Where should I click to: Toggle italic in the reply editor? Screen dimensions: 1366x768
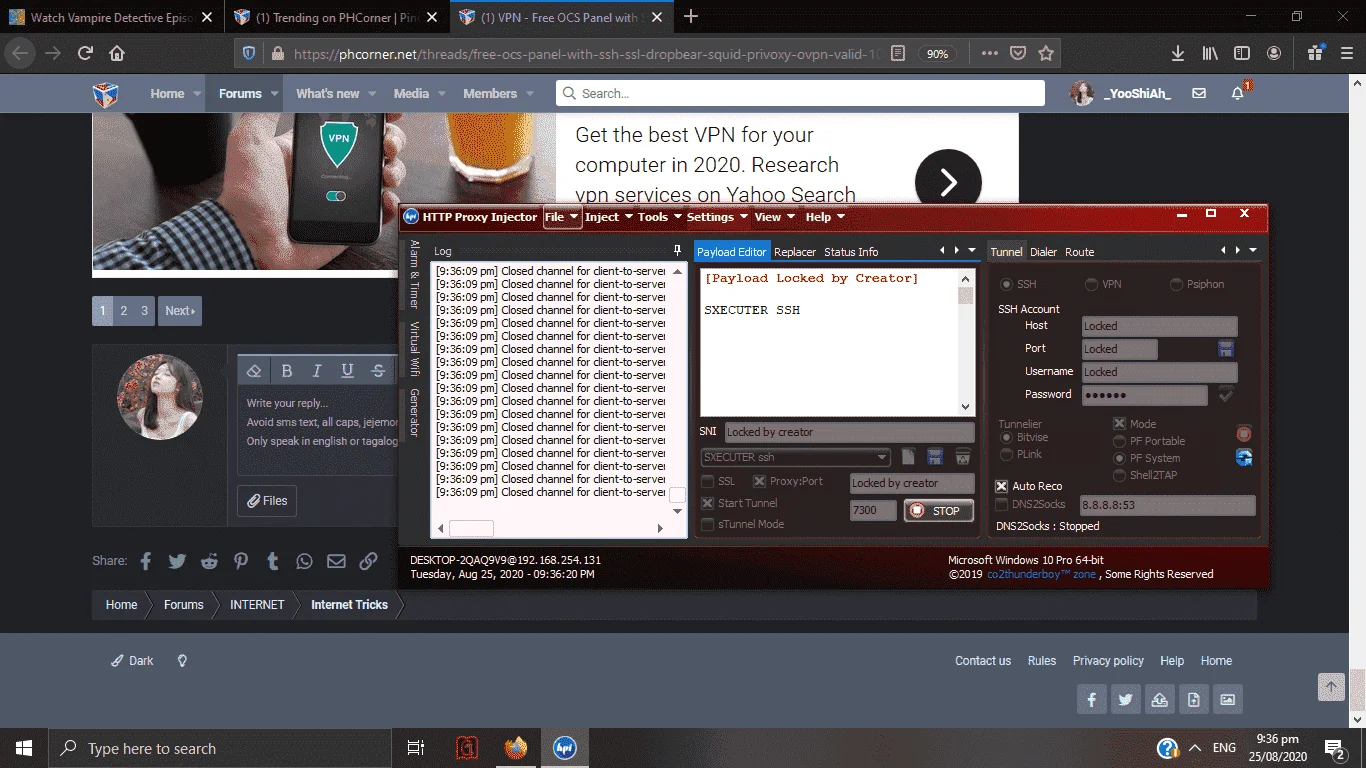(x=317, y=371)
